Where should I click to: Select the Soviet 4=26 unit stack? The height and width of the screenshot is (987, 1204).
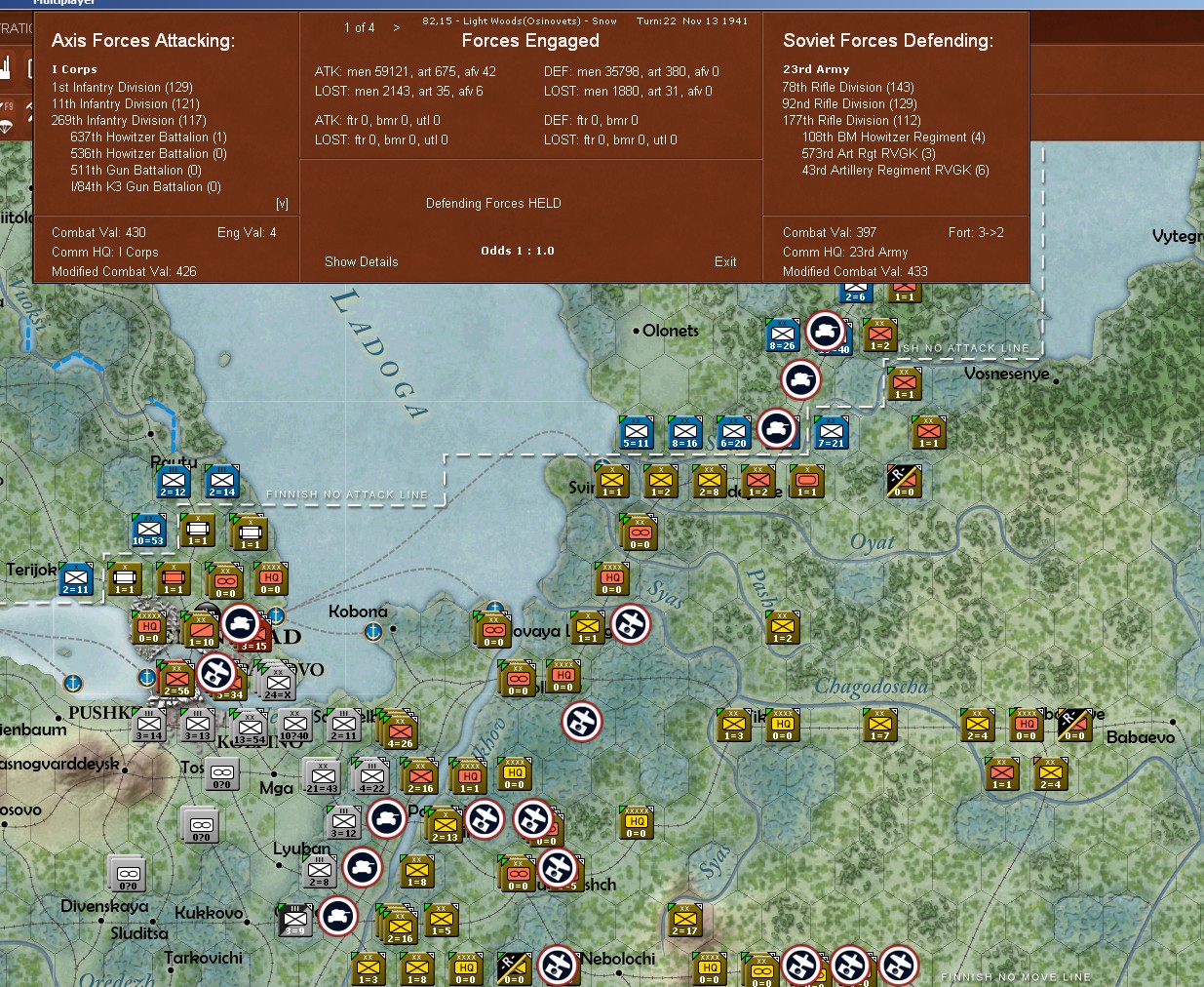(x=400, y=731)
